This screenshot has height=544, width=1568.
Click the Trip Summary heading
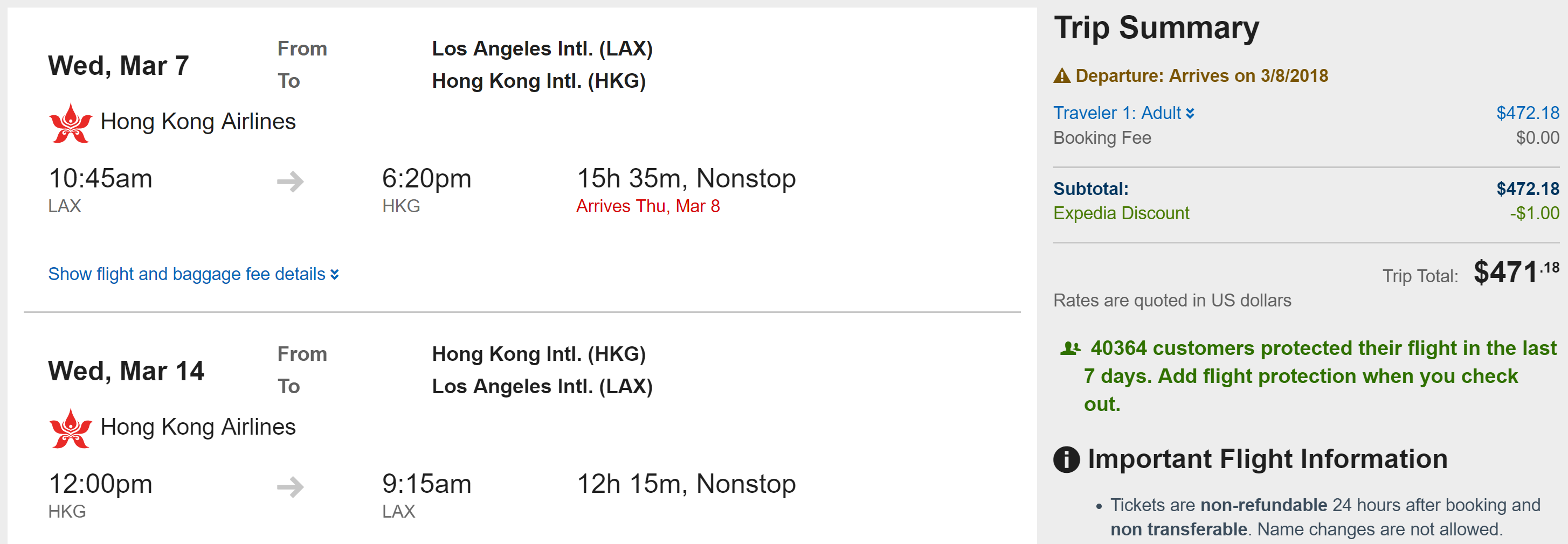(x=1156, y=29)
